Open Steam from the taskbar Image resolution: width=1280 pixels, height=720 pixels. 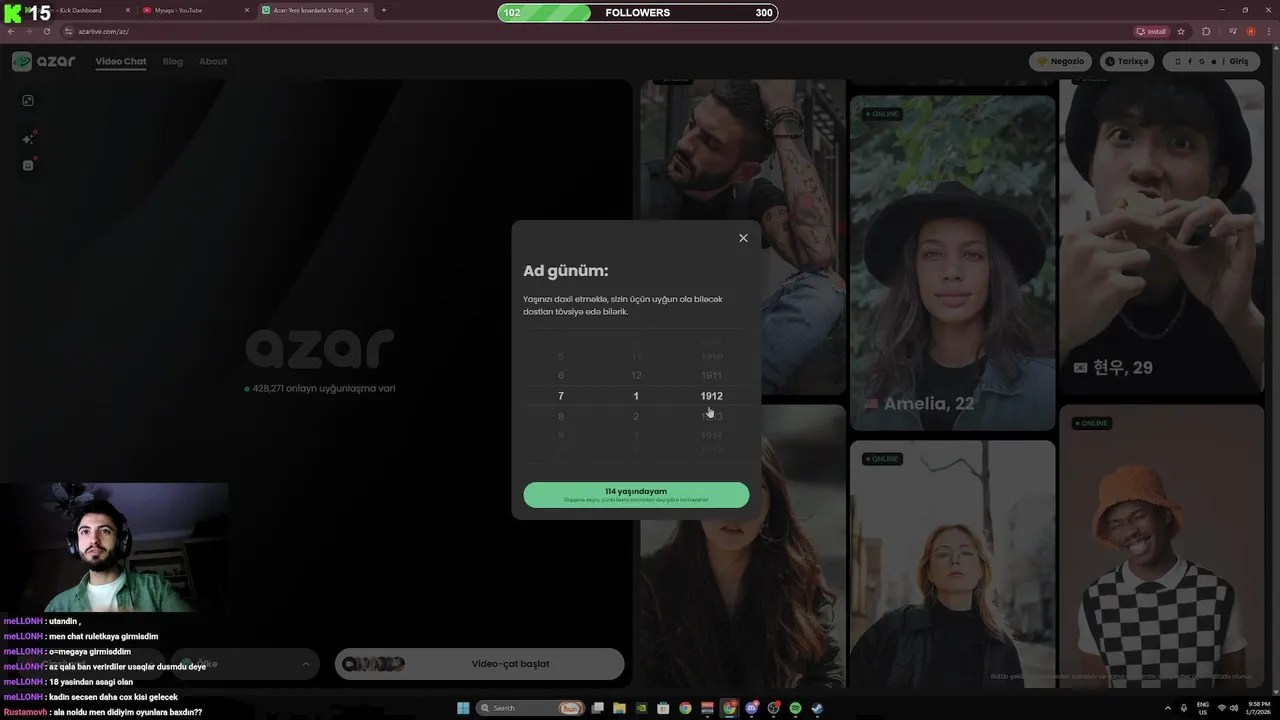pyautogui.click(x=817, y=708)
